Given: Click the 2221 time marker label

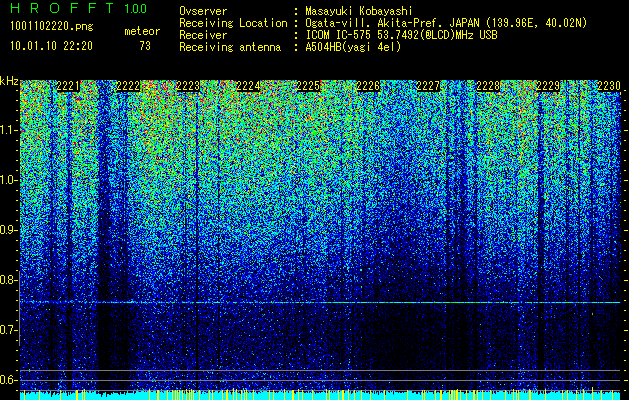Looking at the screenshot, I should click(68, 86).
